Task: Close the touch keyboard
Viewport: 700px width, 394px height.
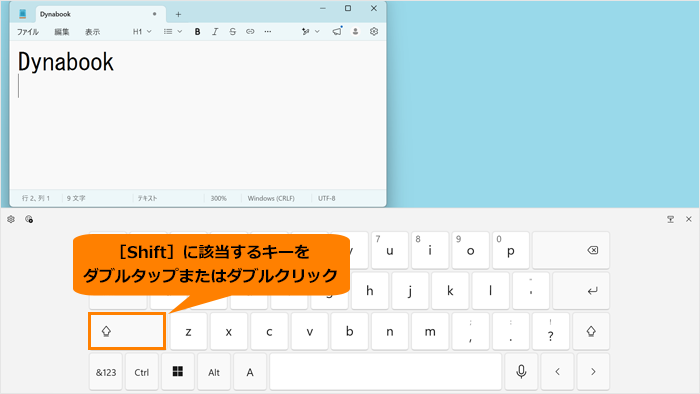Action: (688, 219)
